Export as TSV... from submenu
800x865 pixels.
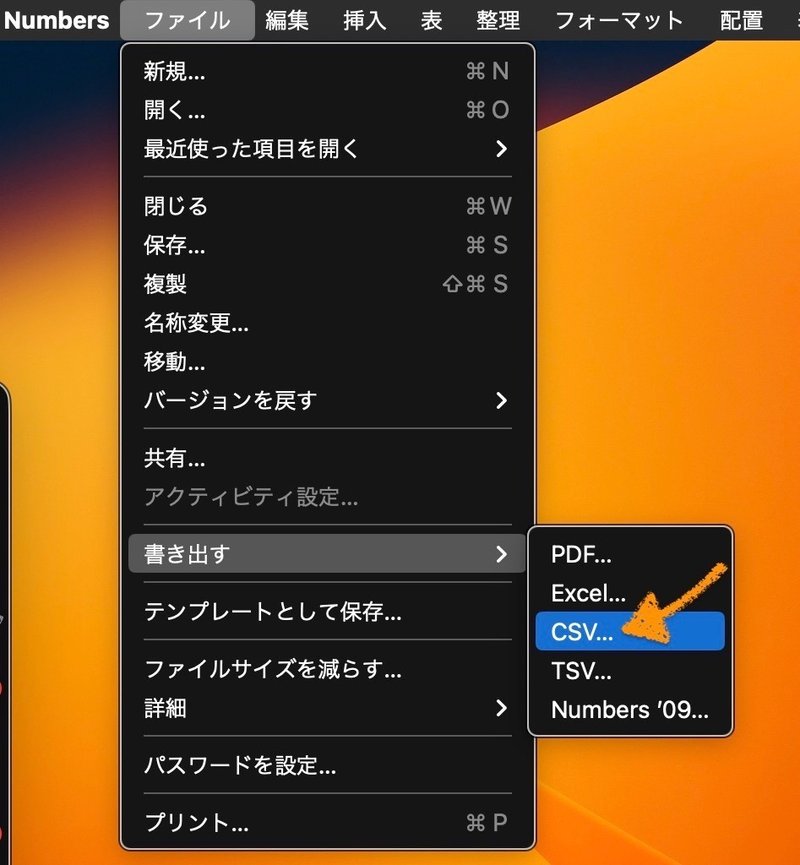(630, 671)
